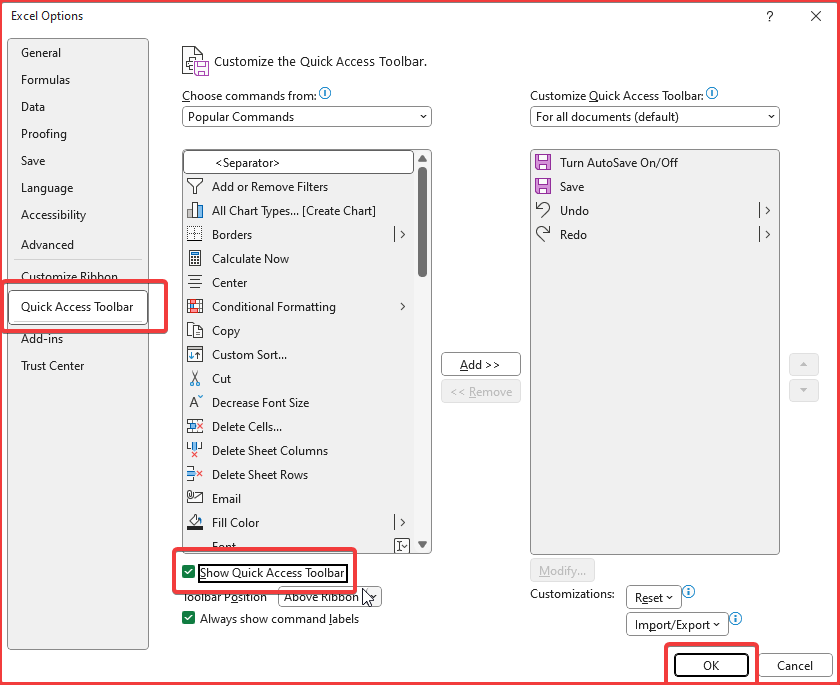This screenshot has height=685, width=840.
Task: Expand the Customize Quick Access Toolbar dropdown
Action: pyautogui.click(x=655, y=117)
